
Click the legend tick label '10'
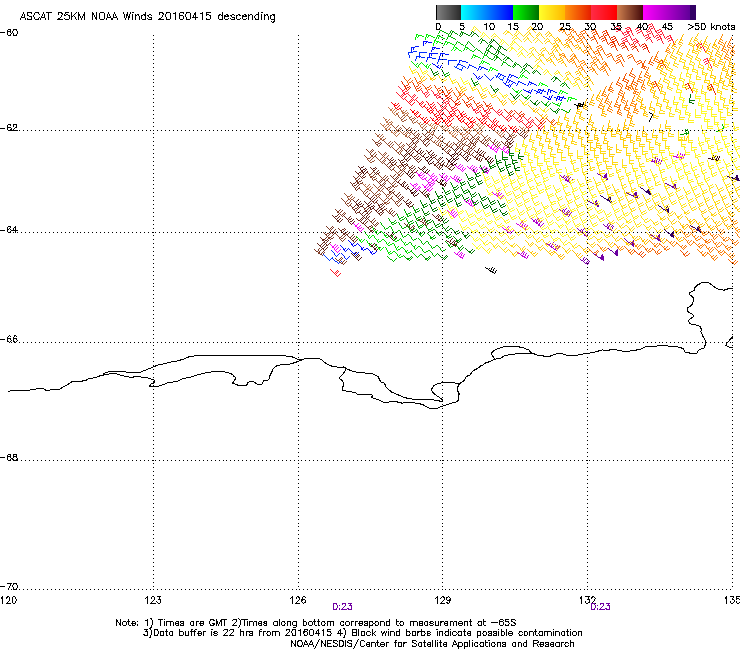(489, 27)
